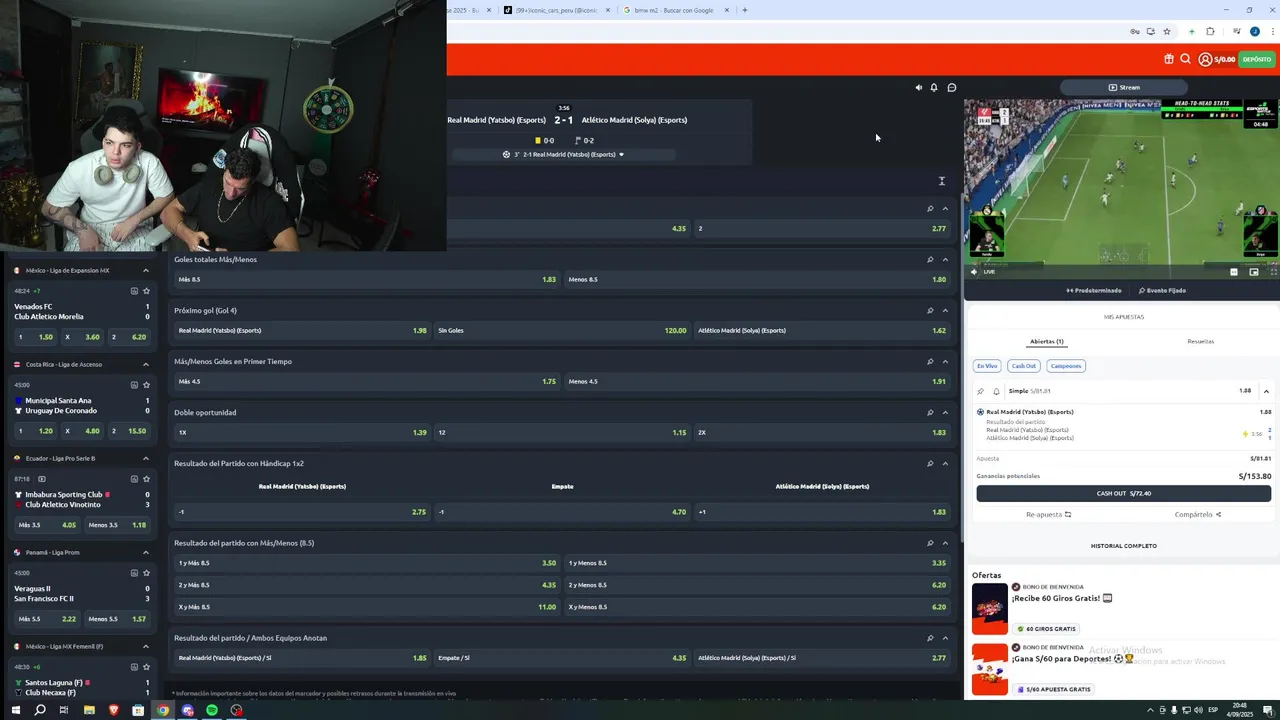Collapse Resultado del Partido con Hándicap market
The image size is (1280, 720).
[945, 463]
